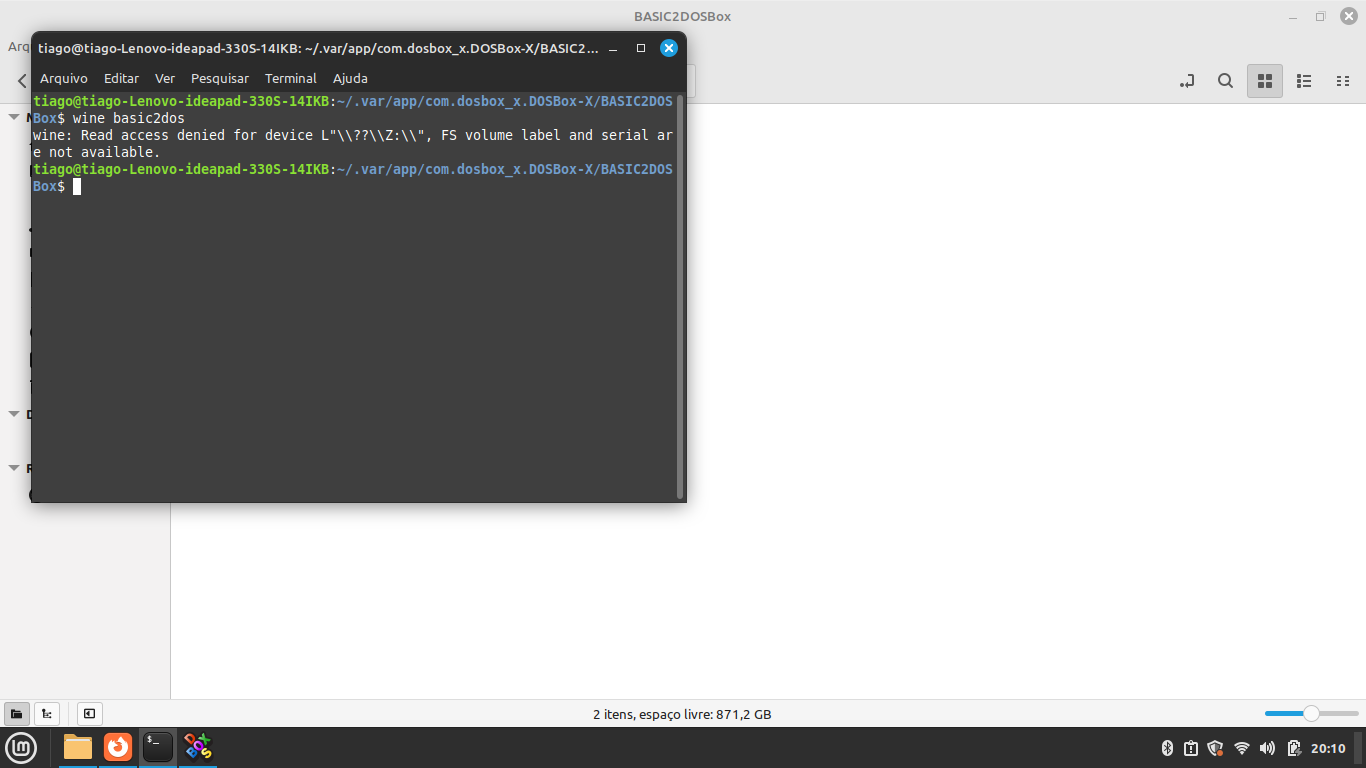Image resolution: width=1366 pixels, height=768 pixels.
Task: Show places in file manager sidebar
Action: pos(17,714)
